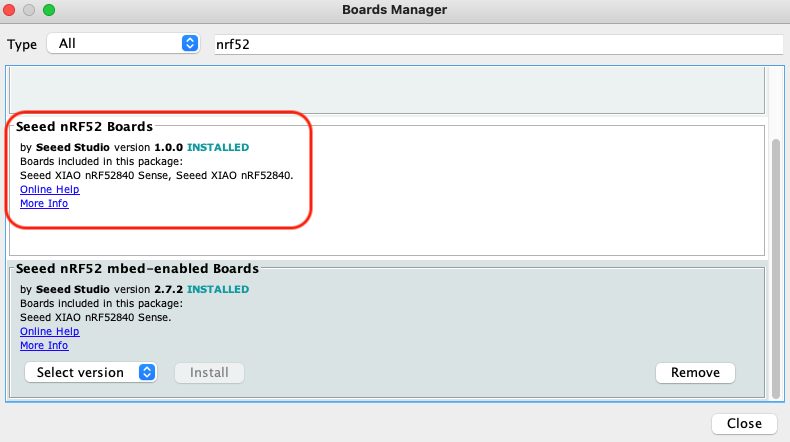
Task: Select the Seeed nRF52 mbed-enabled Boards title
Action: click(137, 269)
